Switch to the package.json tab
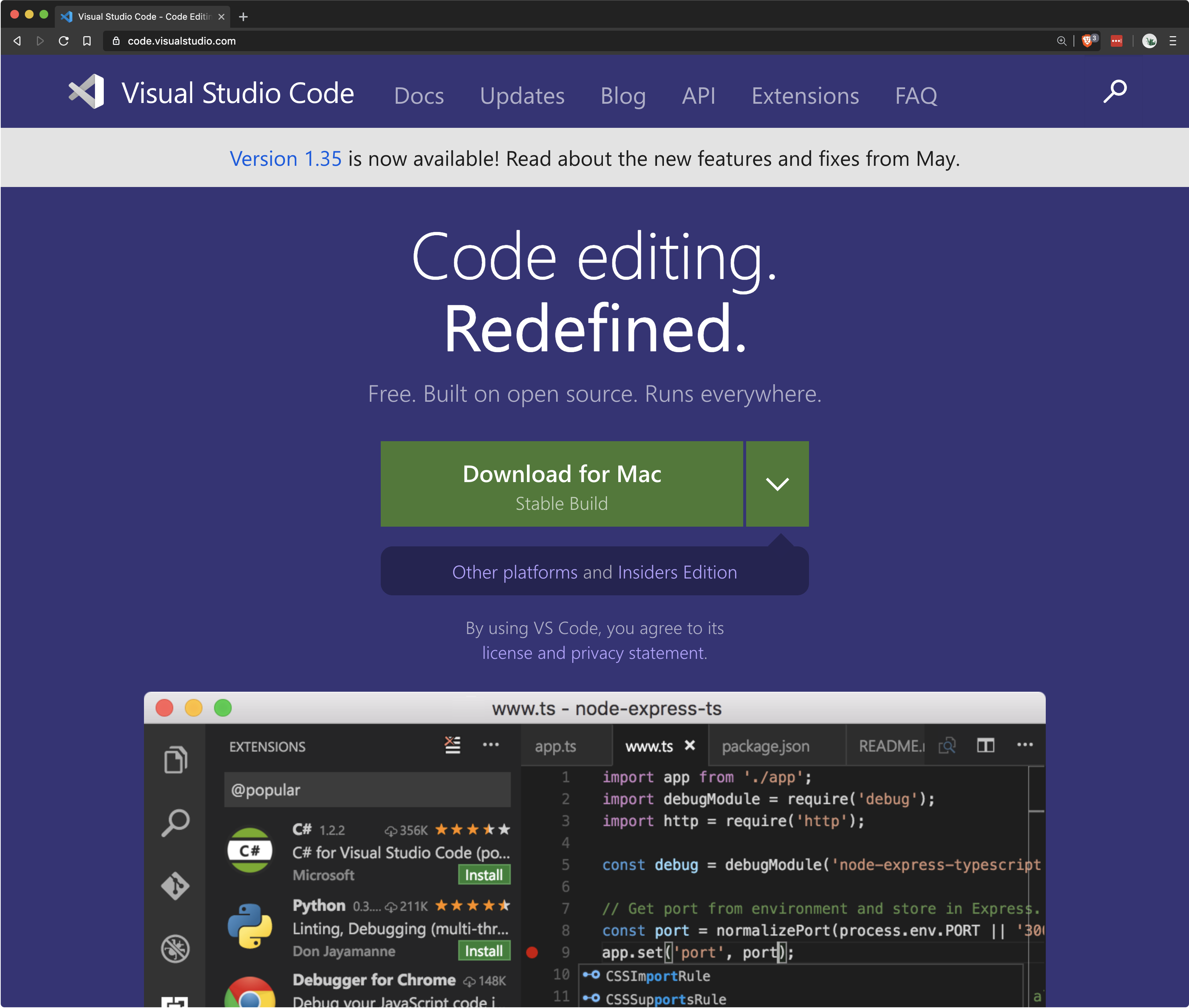This screenshot has height=1008, width=1189. 766,746
